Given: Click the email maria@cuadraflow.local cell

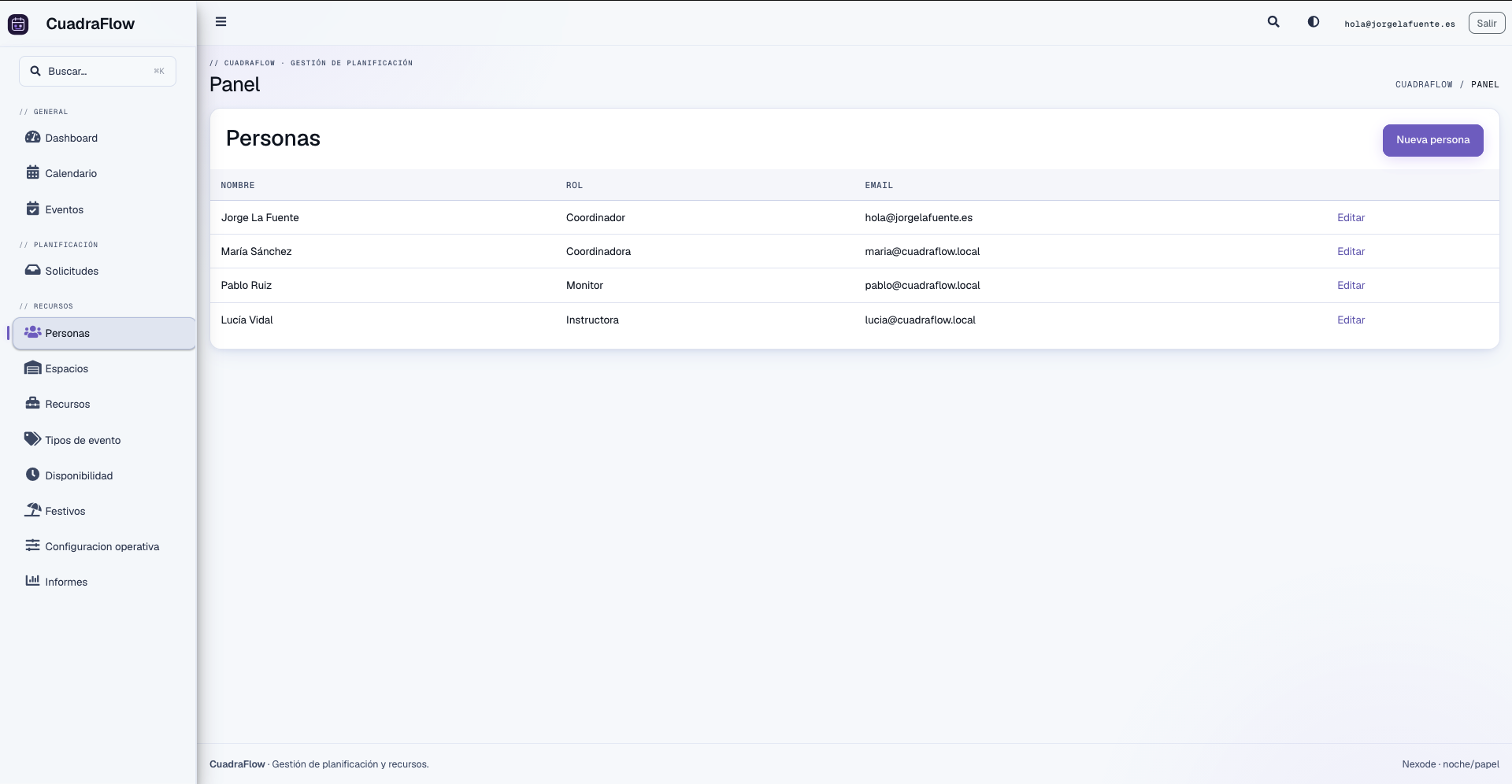Looking at the screenshot, I should pyautogui.click(x=922, y=252).
